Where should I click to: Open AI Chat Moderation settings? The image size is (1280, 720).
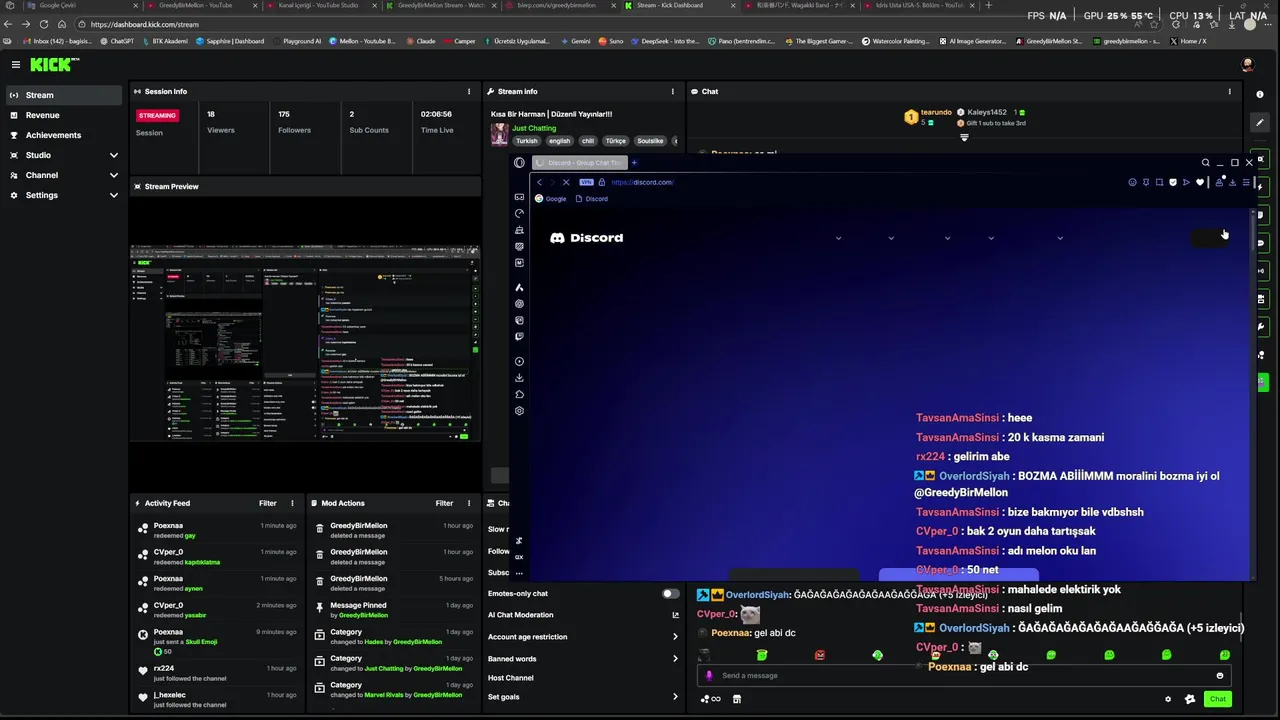click(583, 615)
